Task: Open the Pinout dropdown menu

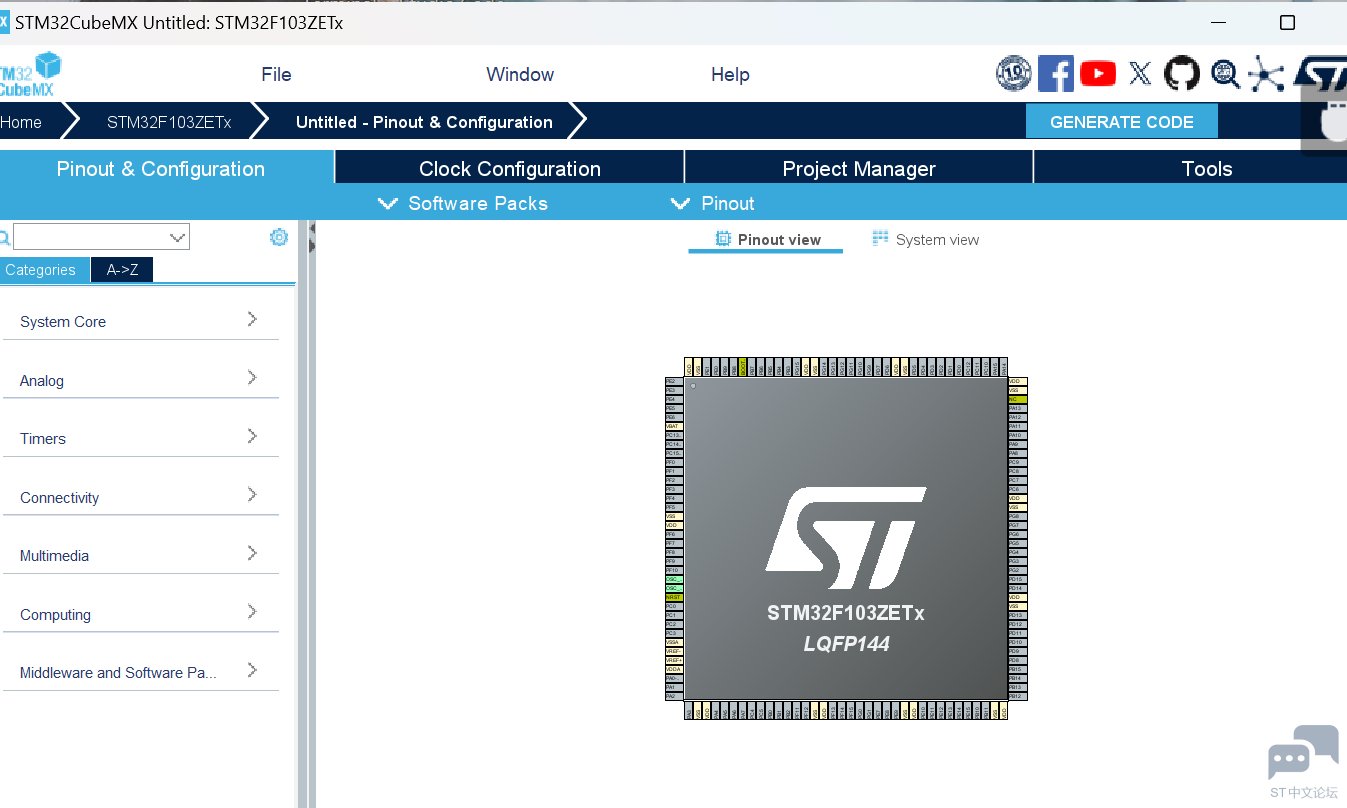Action: point(713,203)
